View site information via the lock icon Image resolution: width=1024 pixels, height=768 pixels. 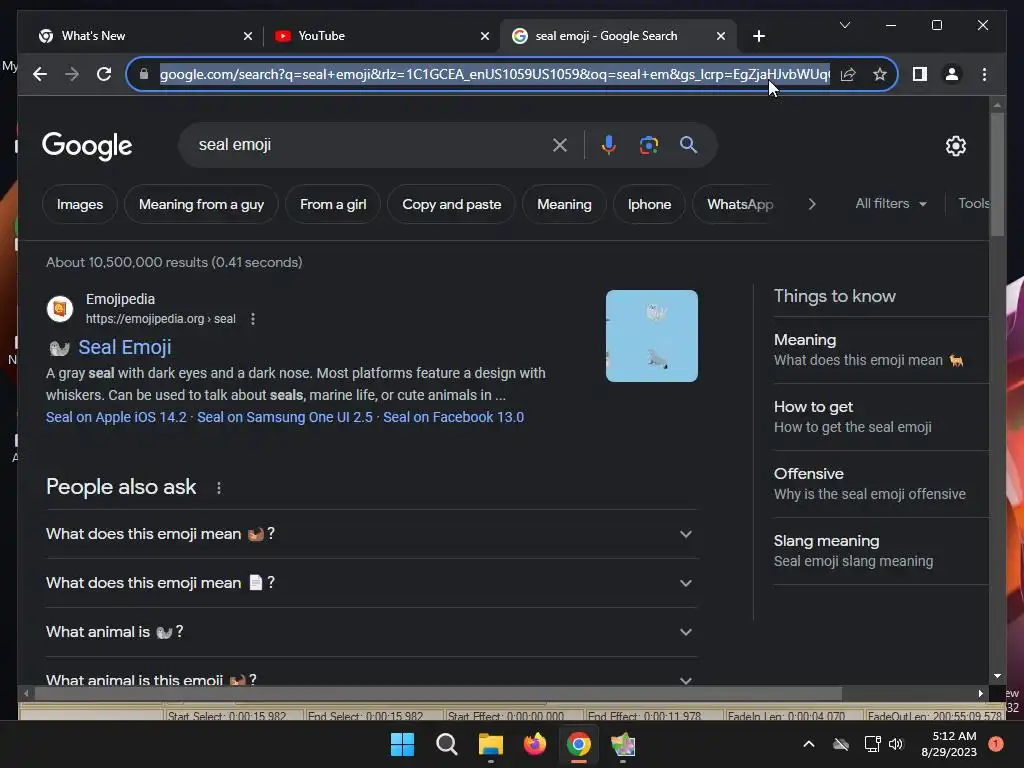click(x=144, y=74)
